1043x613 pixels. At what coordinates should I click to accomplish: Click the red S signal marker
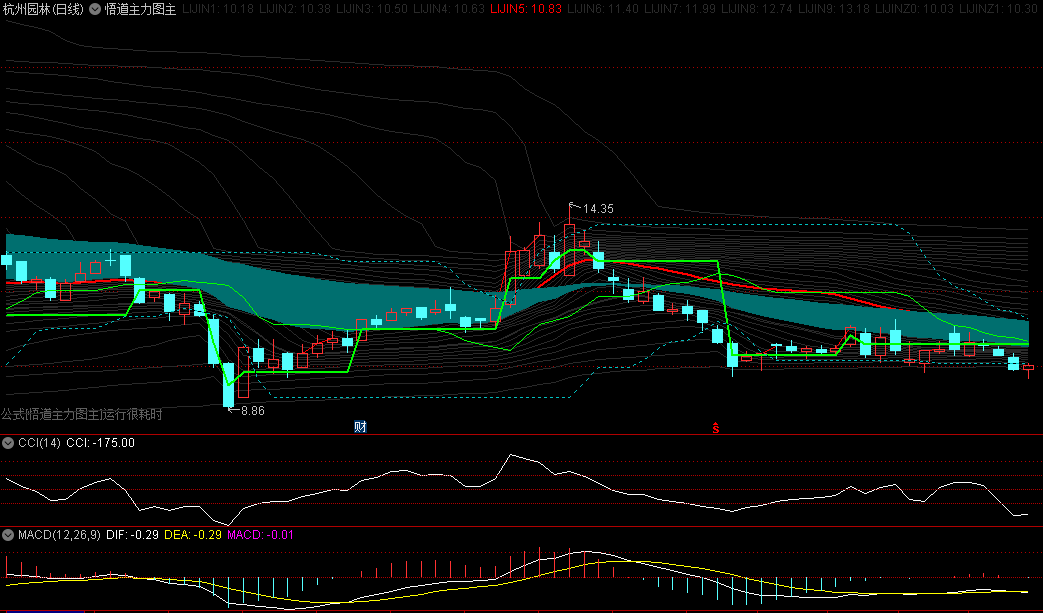716,428
